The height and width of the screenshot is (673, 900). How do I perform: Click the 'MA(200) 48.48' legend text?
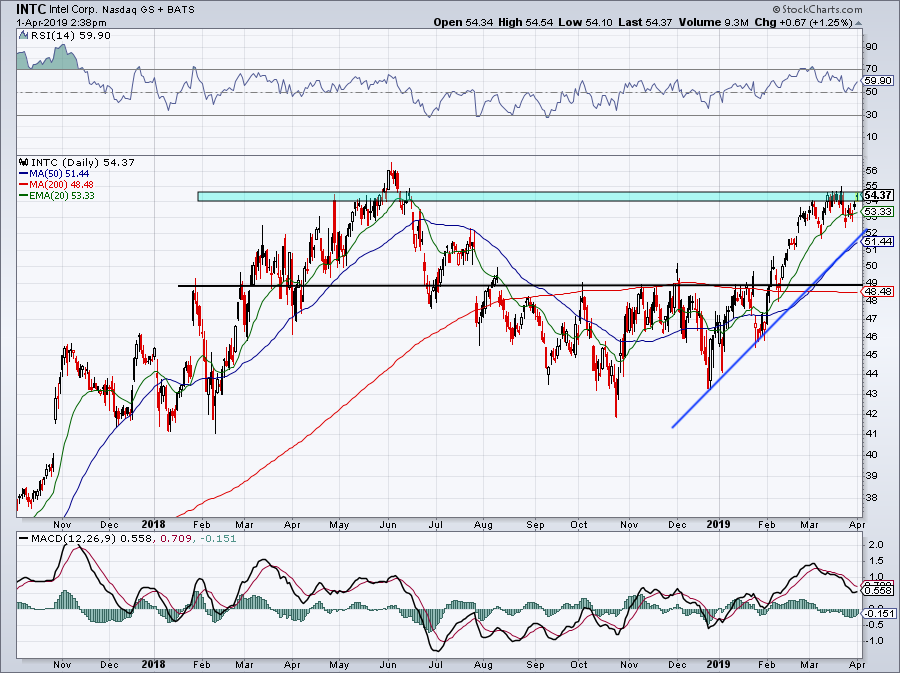(x=61, y=185)
